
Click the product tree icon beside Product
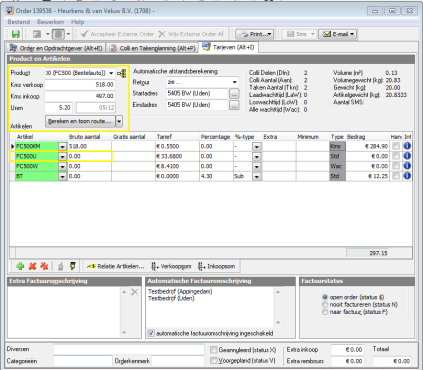pyautogui.click(x=122, y=73)
